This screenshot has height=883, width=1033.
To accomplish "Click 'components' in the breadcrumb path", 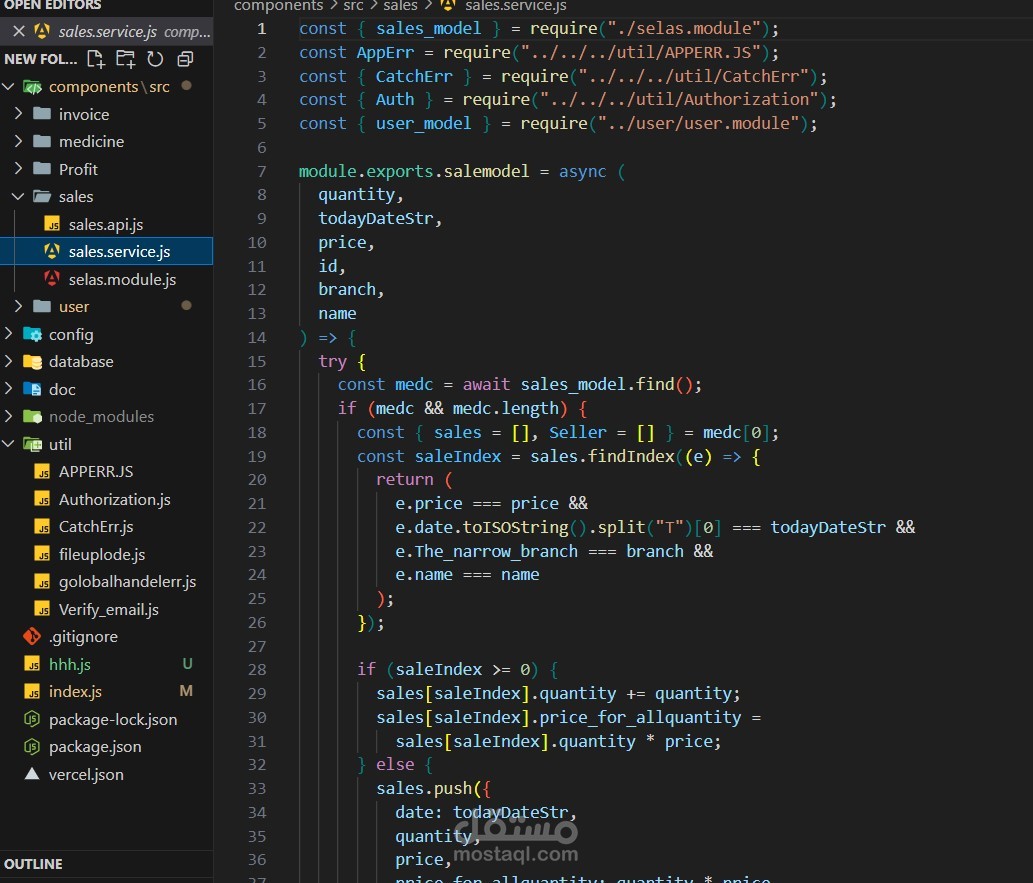I will pyautogui.click(x=279, y=6).
